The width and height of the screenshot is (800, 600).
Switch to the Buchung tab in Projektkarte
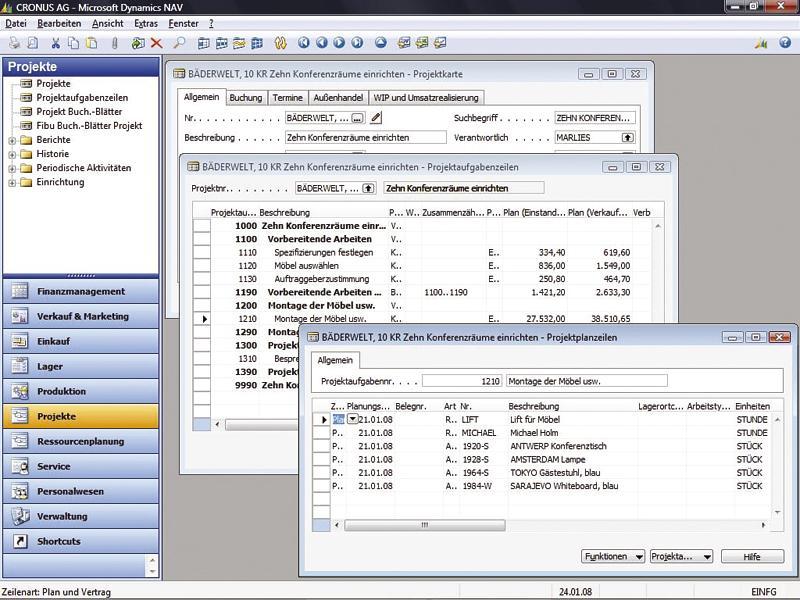[245, 97]
